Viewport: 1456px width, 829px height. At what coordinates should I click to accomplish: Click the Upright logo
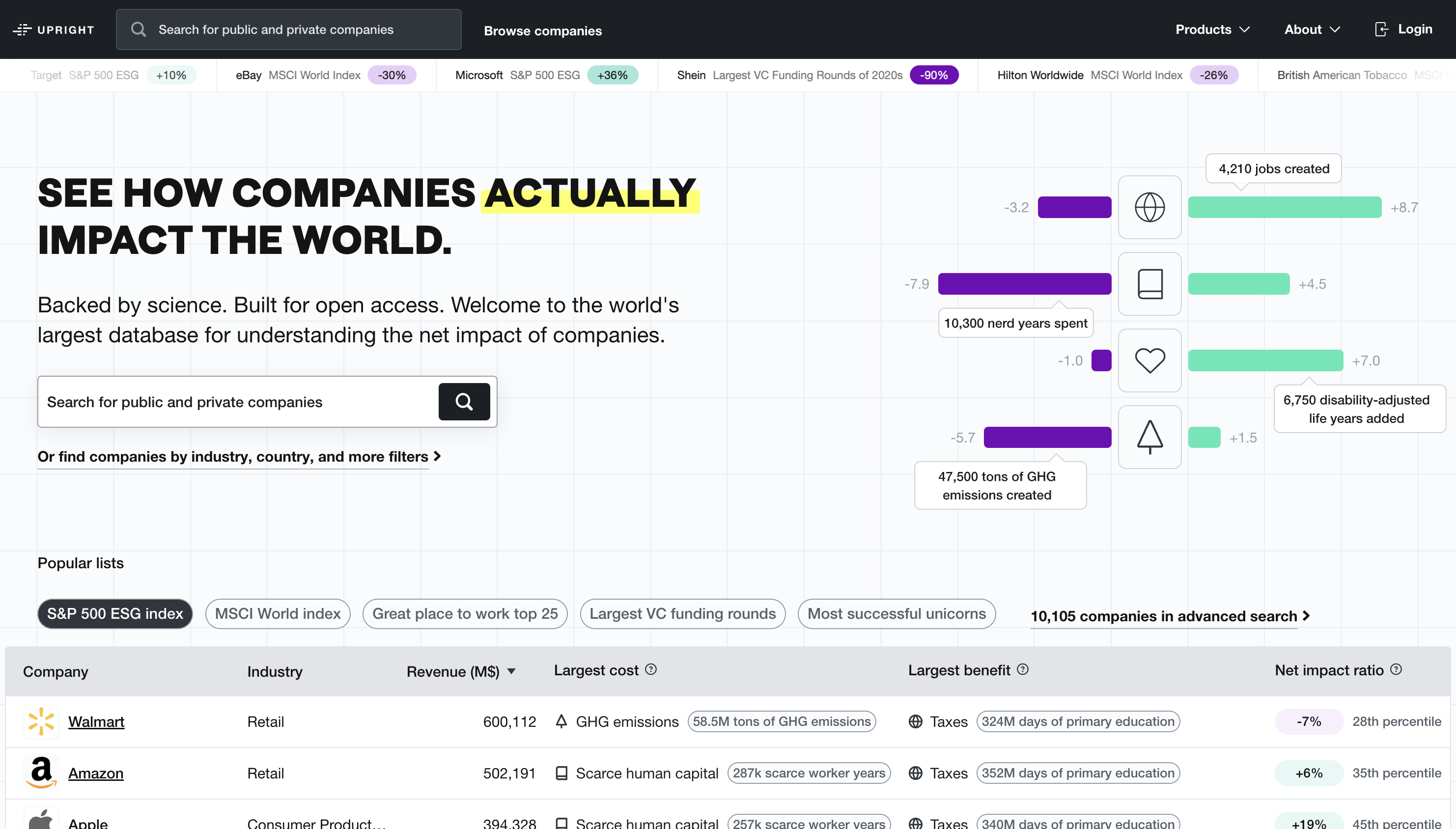(54, 29)
